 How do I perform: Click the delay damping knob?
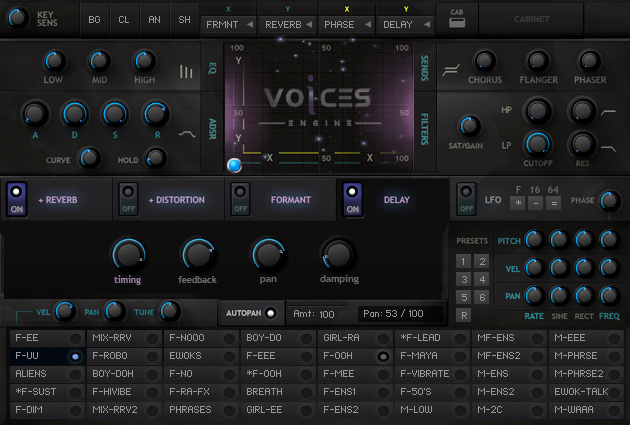(x=338, y=254)
